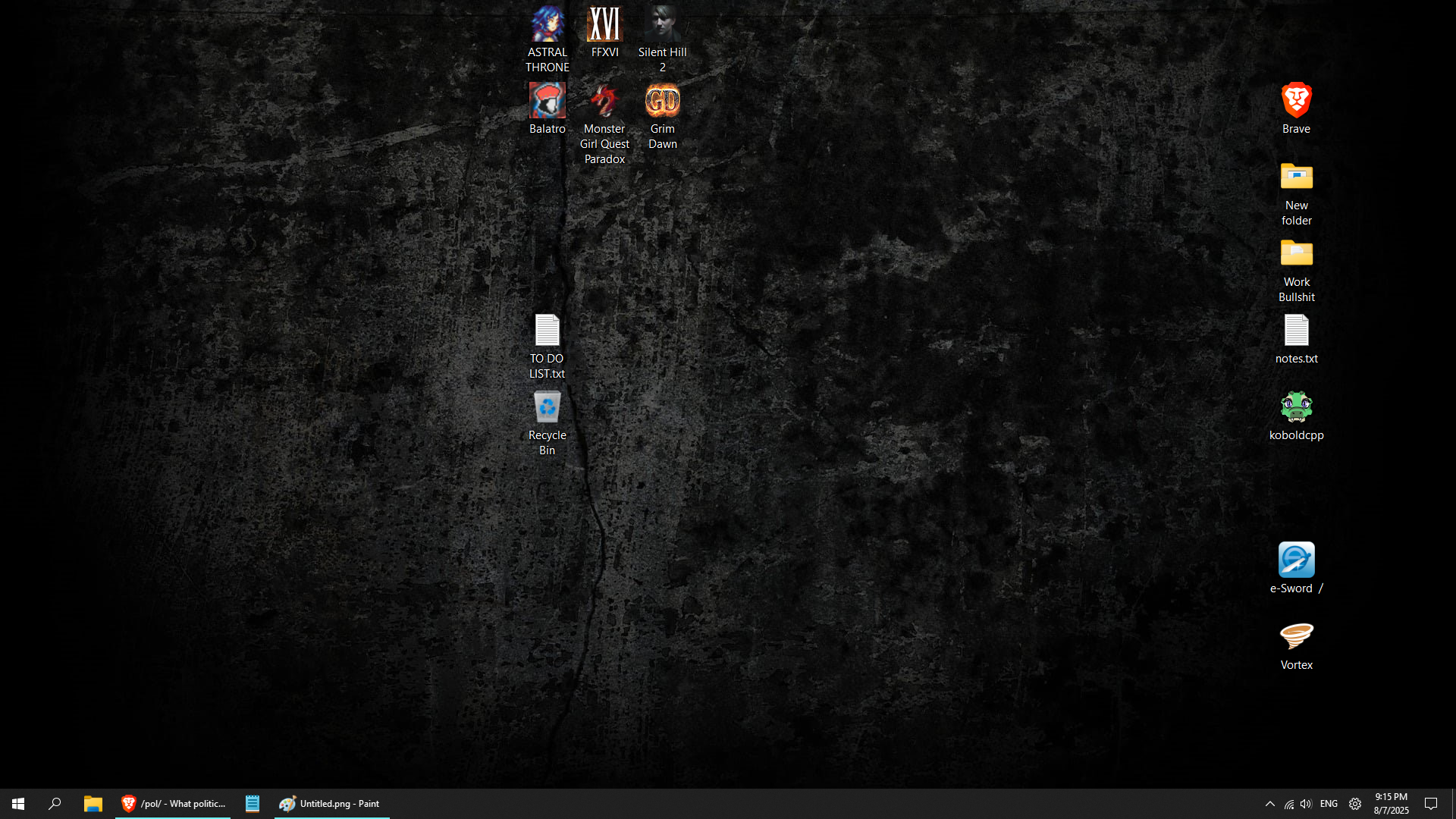
Task: Change ENG input language indicator
Action: tap(1329, 804)
